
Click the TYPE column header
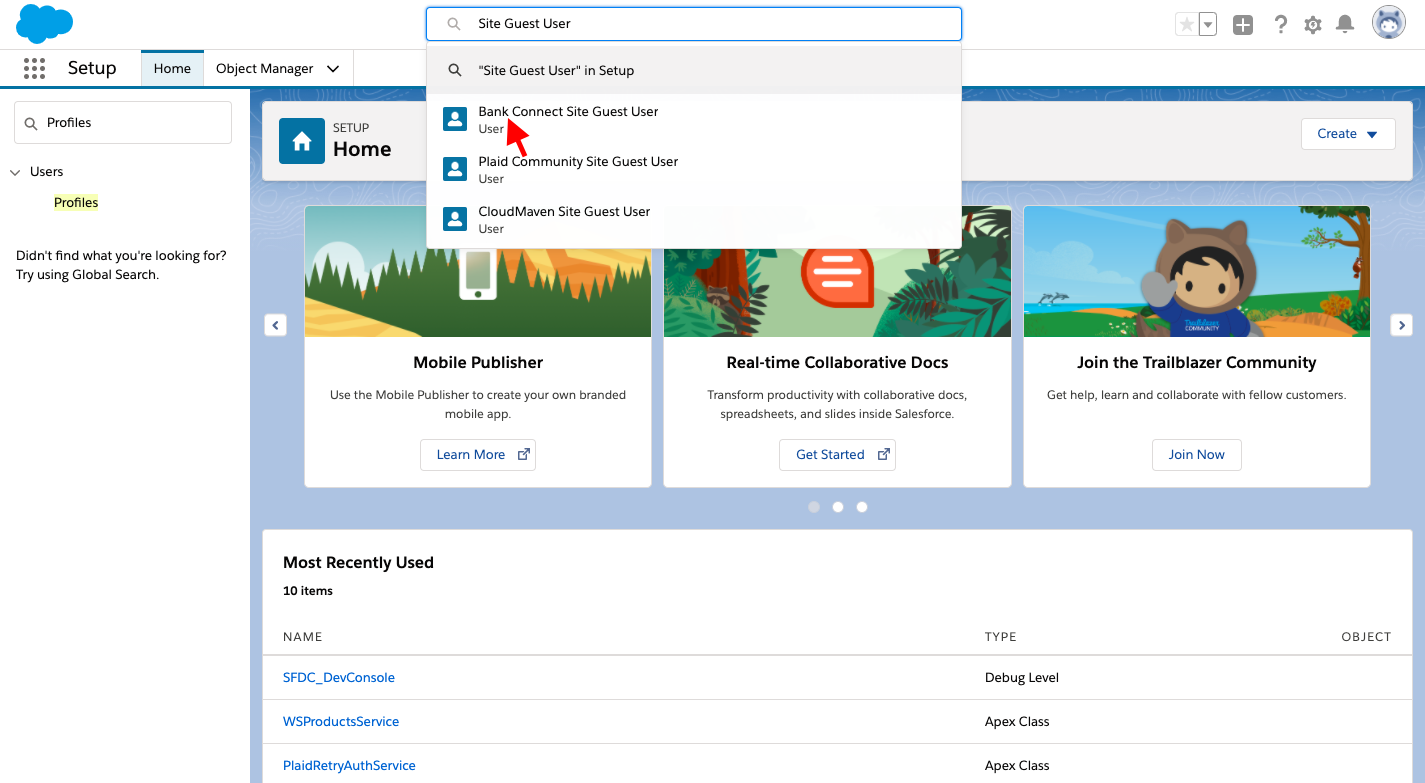pos(1000,636)
